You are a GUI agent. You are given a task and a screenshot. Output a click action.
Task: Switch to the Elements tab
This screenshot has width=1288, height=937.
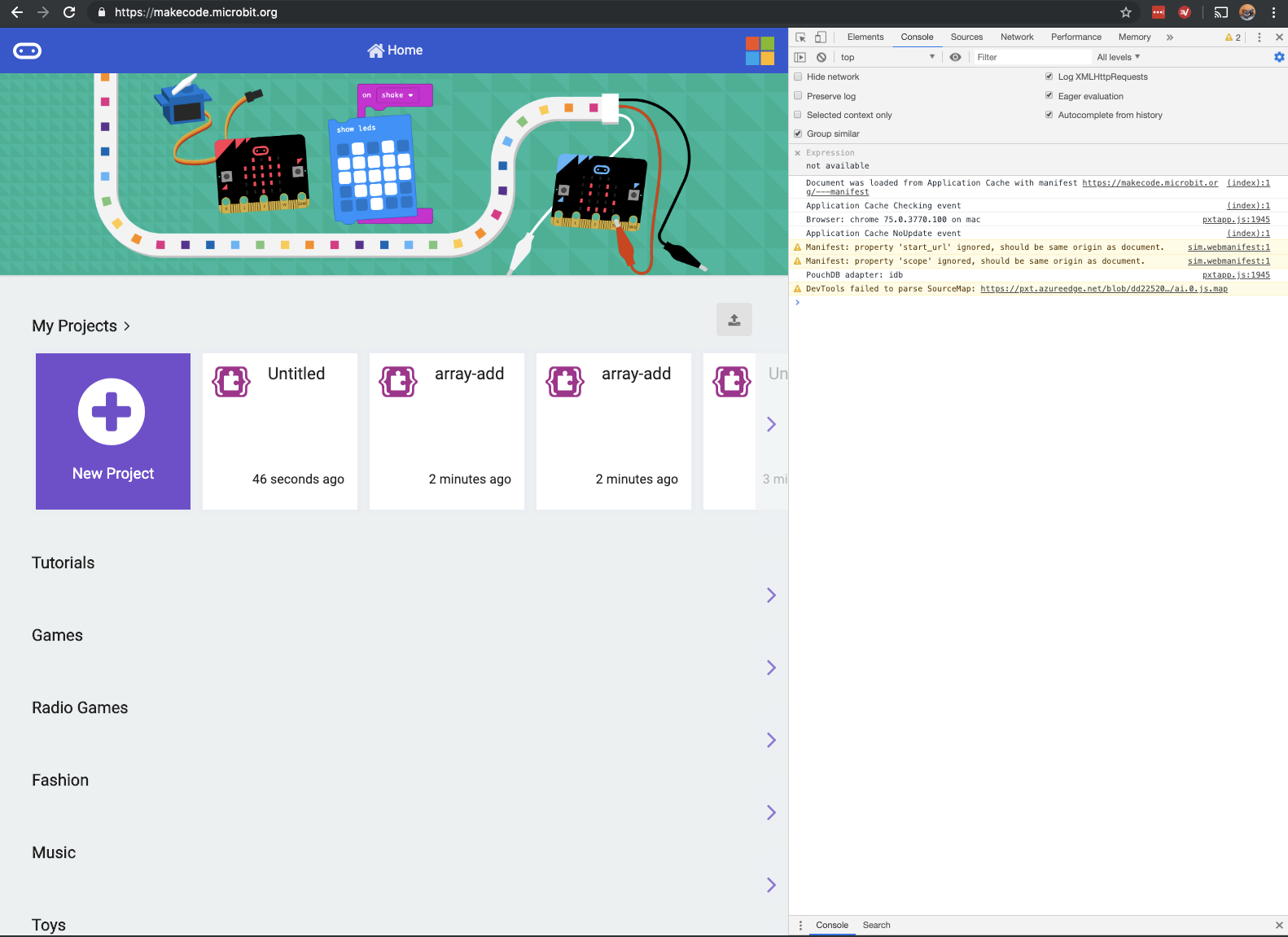865,37
